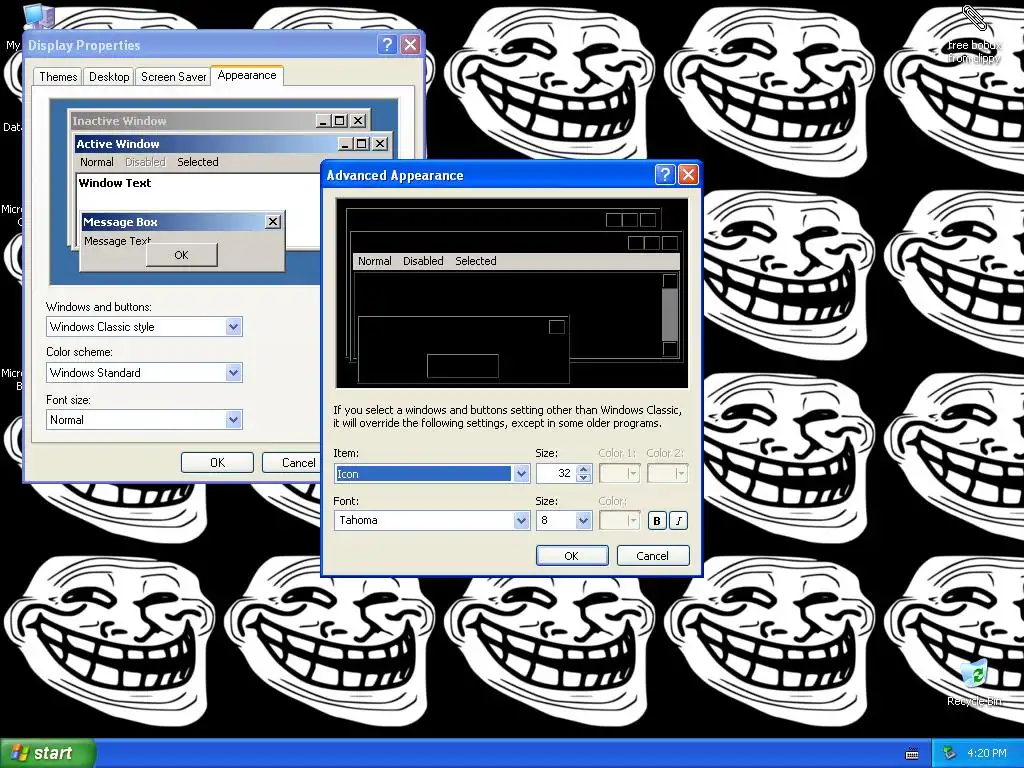Open the Font dropdown showing Tahoma
Screen dimensions: 1024x768
(x=521, y=520)
